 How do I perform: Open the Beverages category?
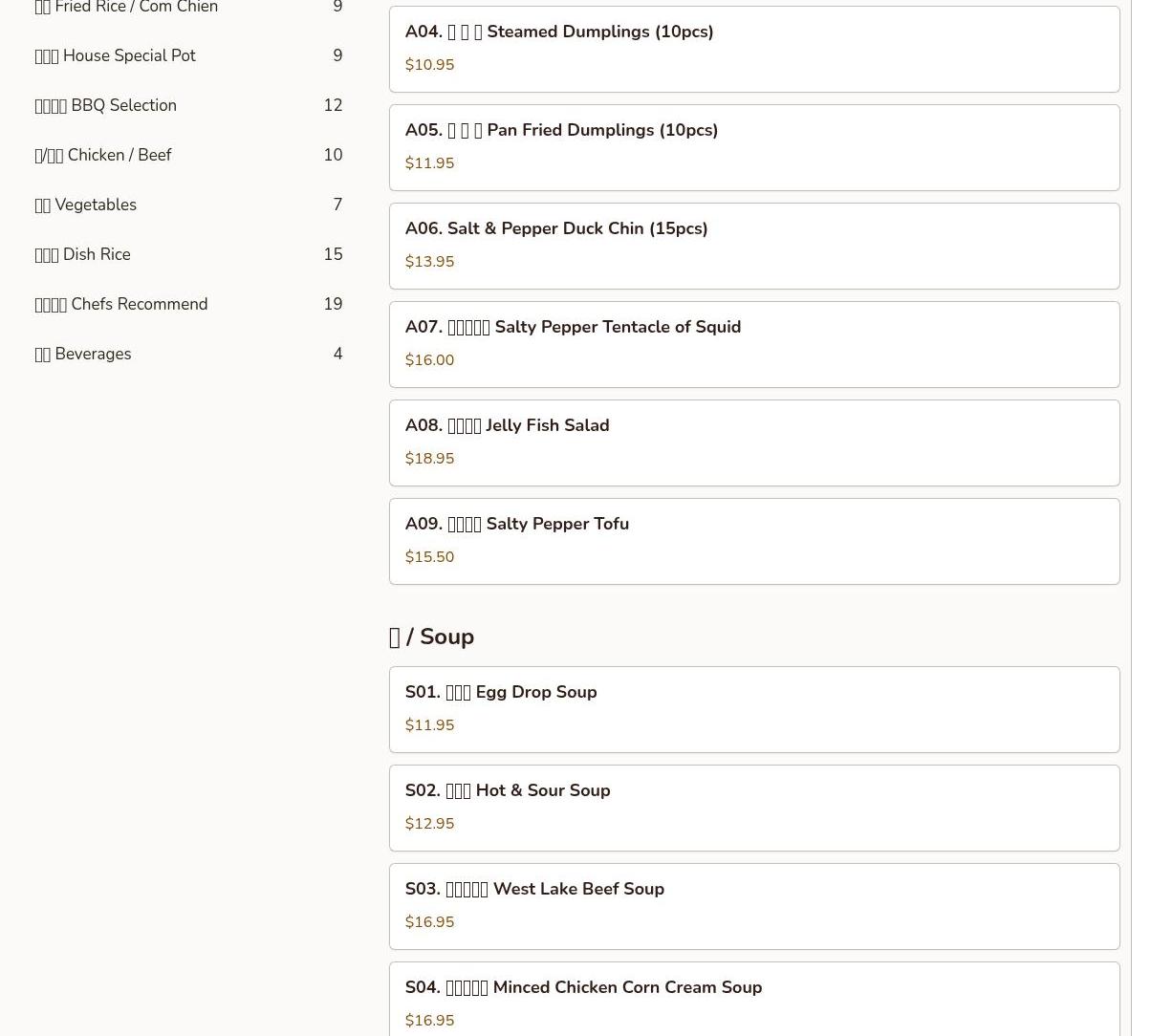point(188,354)
